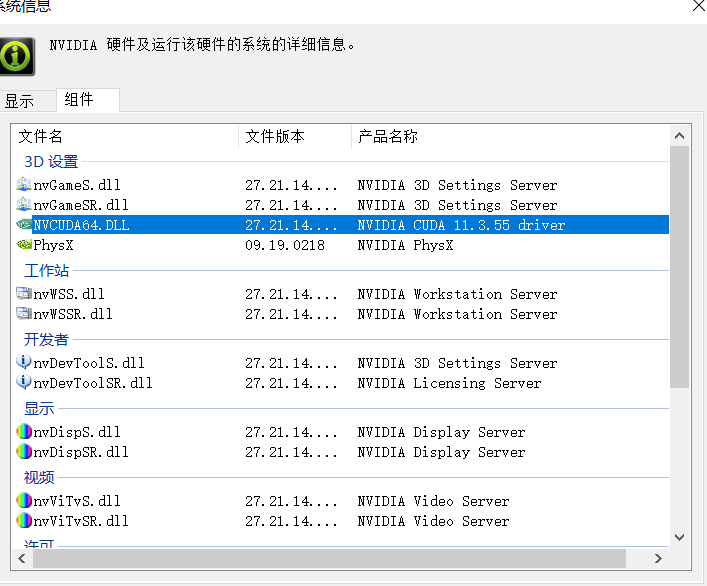Click nvViTvS.dll's NVIDIA Video Server text
The height and width of the screenshot is (586, 707).
433,501
